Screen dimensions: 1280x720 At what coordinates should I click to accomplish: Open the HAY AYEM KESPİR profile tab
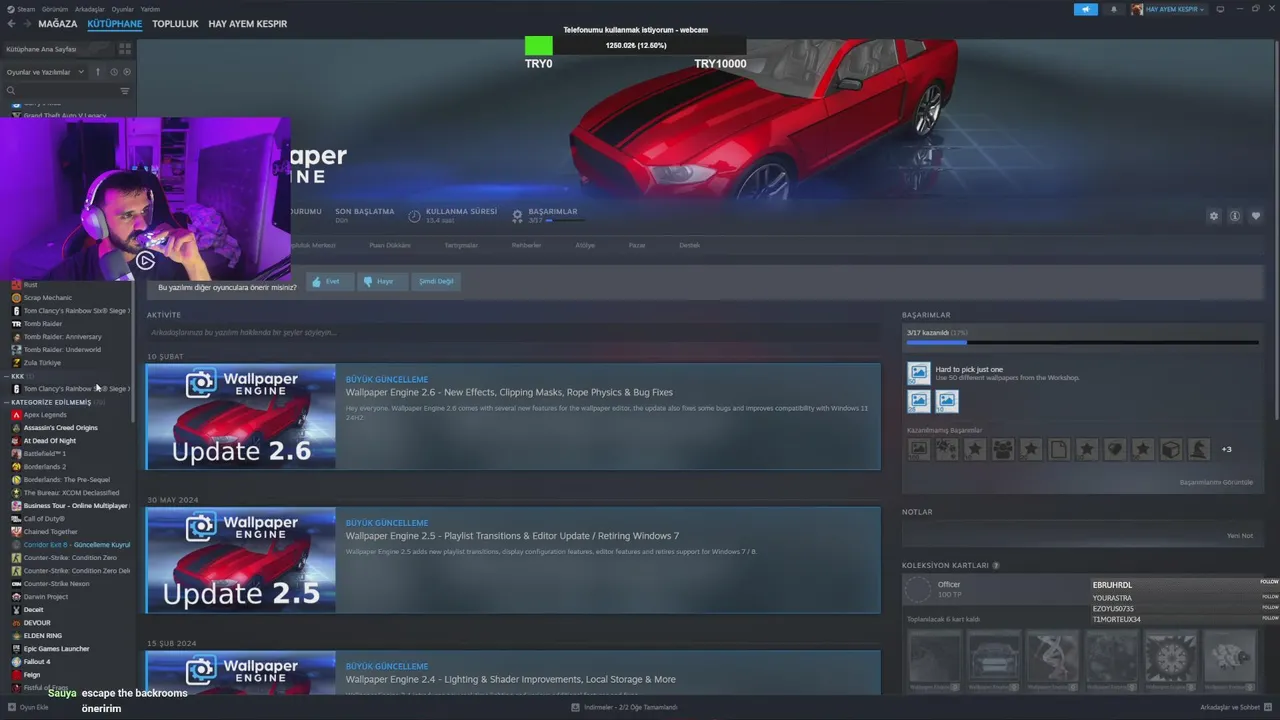point(248,24)
